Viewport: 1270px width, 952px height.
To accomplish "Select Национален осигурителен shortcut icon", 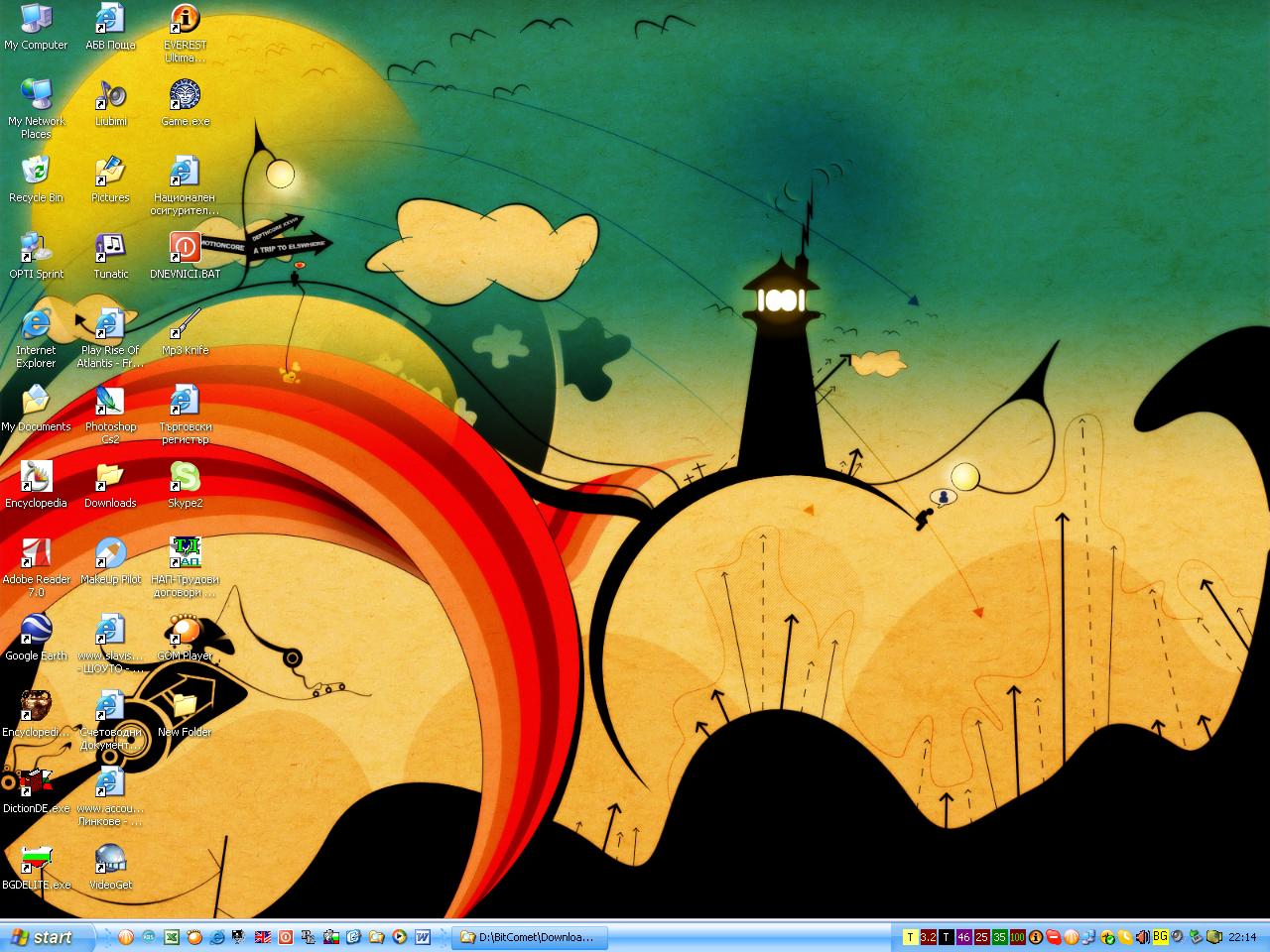I will pyautogui.click(x=185, y=186).
